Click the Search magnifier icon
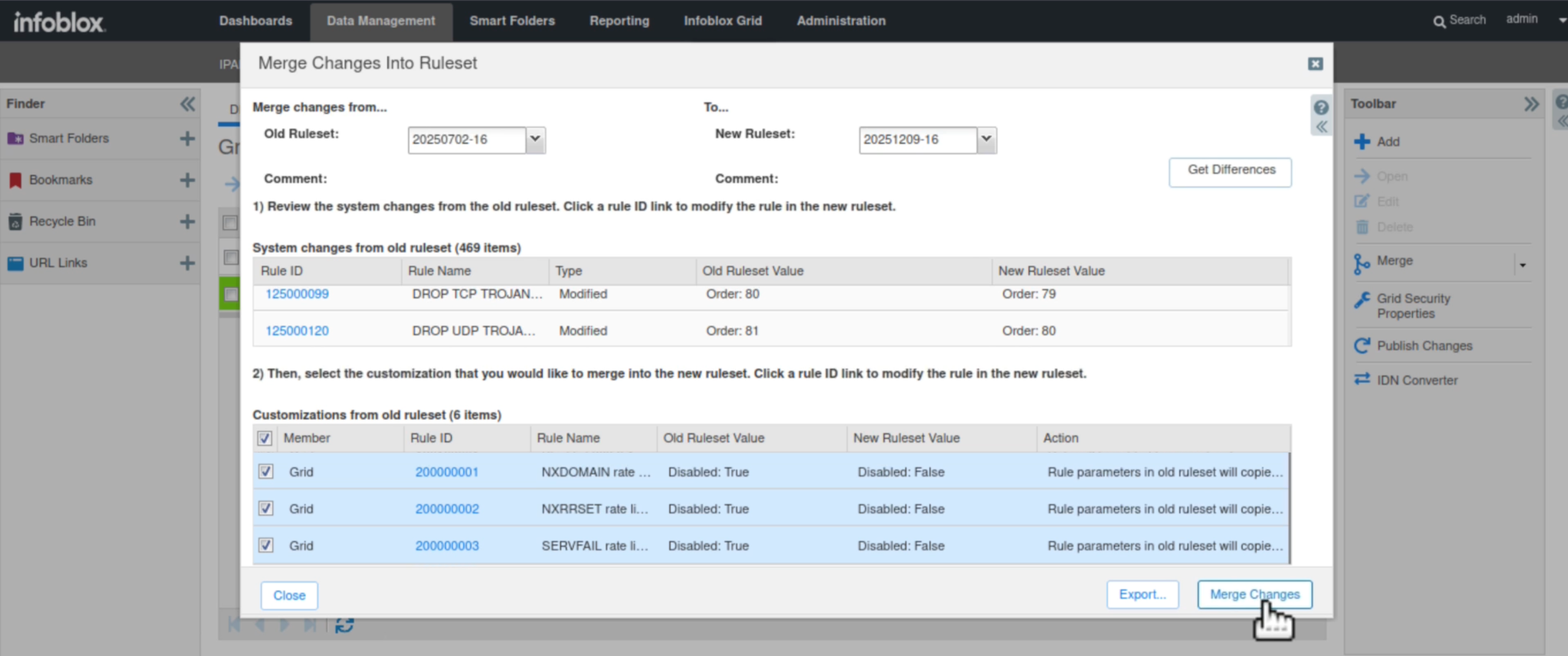This screenshot has height=656, width=1568. point(1439,22)
